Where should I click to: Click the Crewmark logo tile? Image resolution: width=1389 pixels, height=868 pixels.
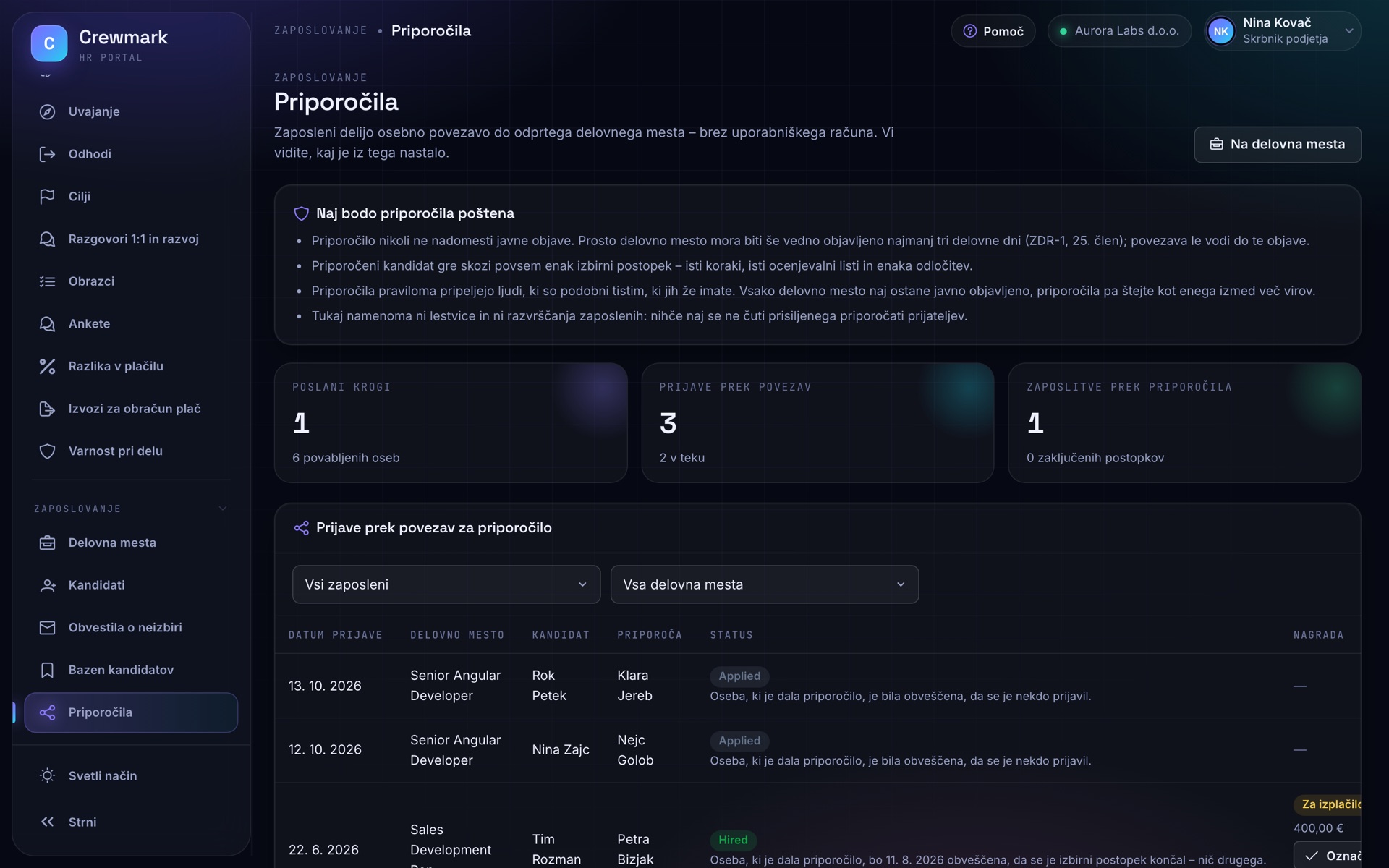point(49,43)
